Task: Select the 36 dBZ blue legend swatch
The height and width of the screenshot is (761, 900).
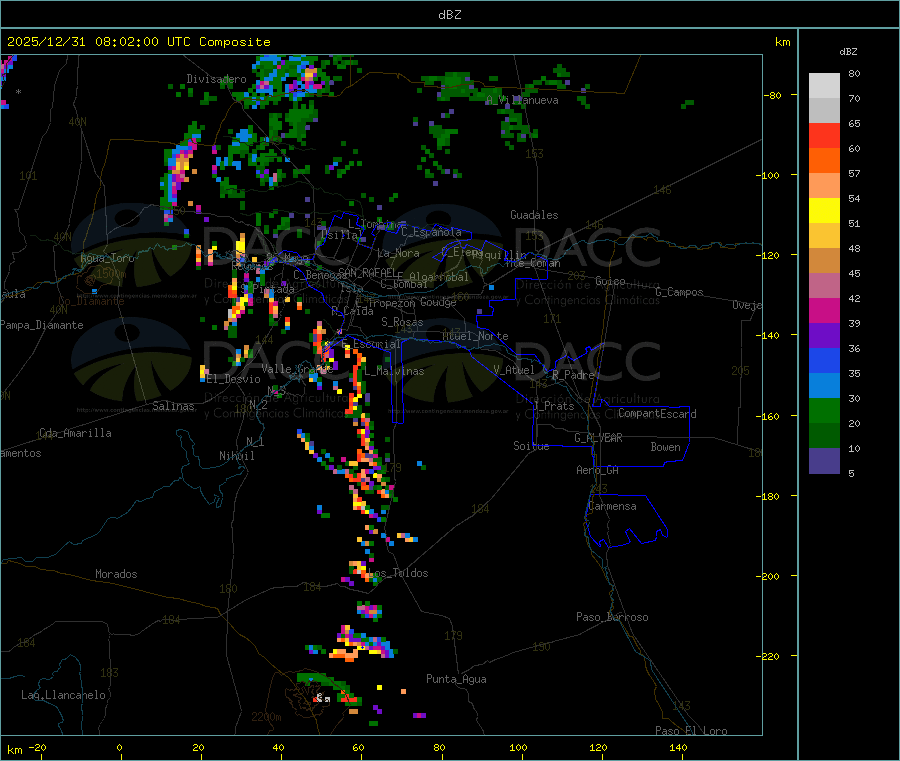Action: pyautogui.click(x=824, y=360)
